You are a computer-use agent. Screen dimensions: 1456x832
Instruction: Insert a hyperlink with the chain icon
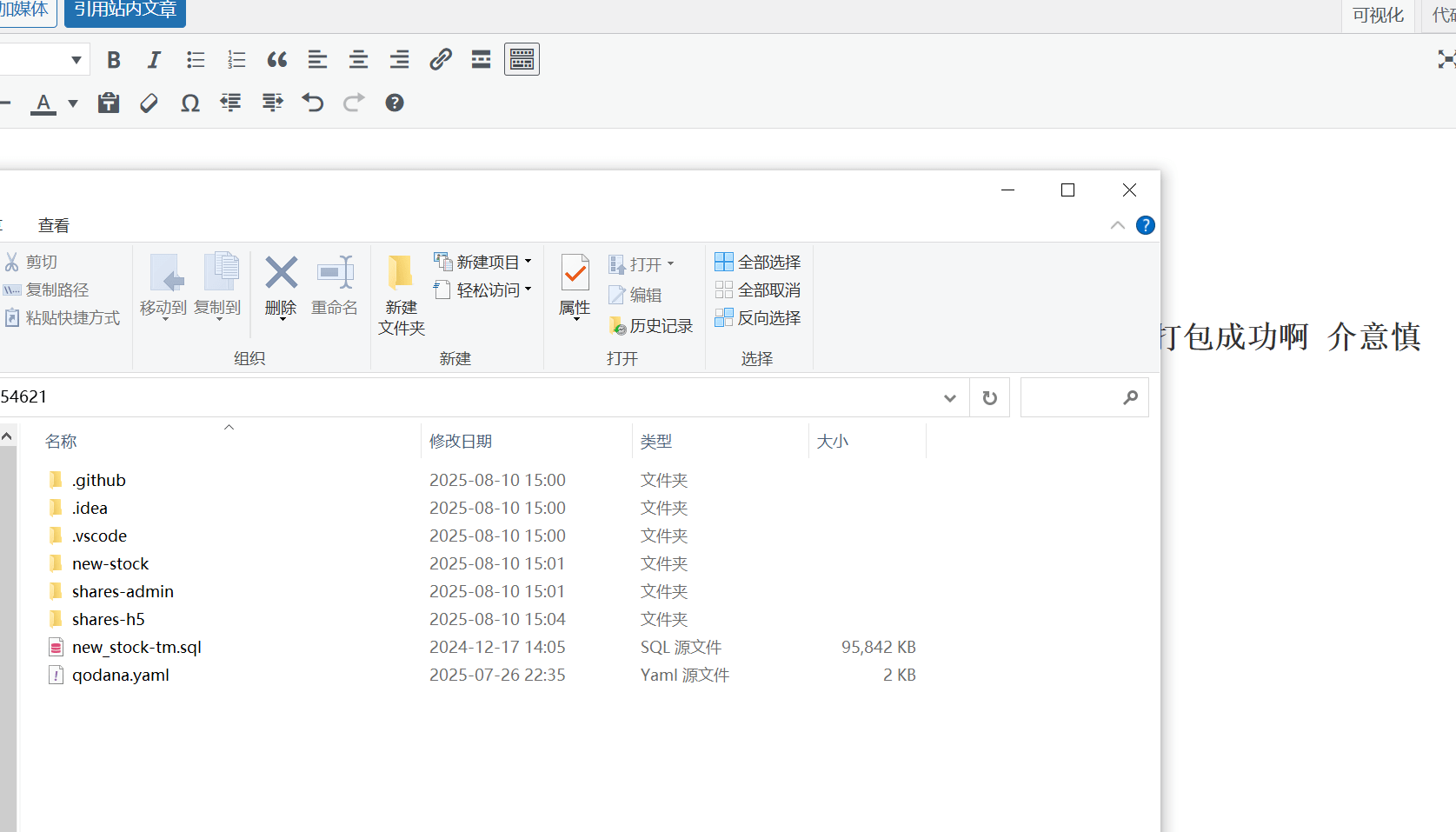(x=441, y=59)
